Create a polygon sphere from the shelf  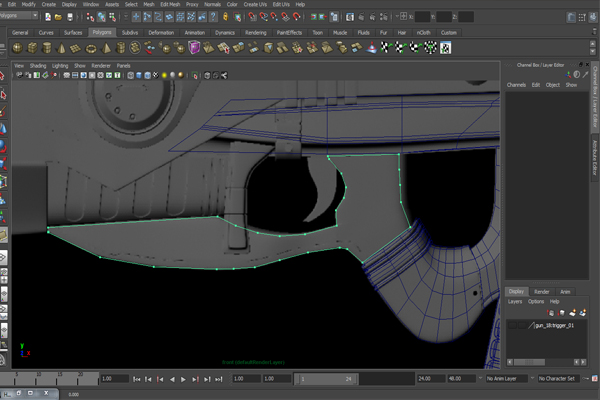pyautogui.click(x=17, y=48)
